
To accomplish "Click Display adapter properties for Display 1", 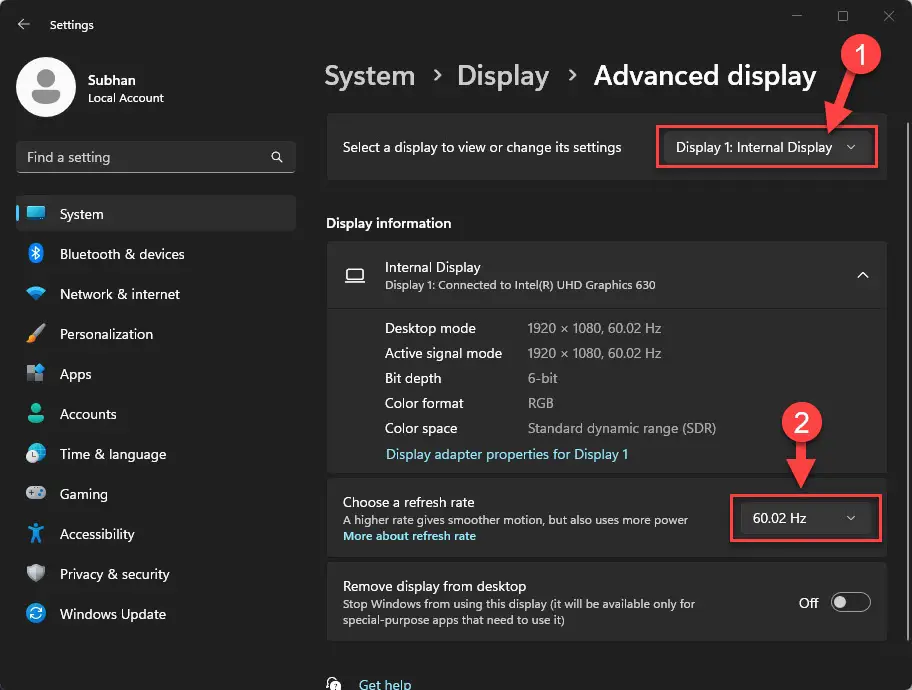I will coord(507,454).
